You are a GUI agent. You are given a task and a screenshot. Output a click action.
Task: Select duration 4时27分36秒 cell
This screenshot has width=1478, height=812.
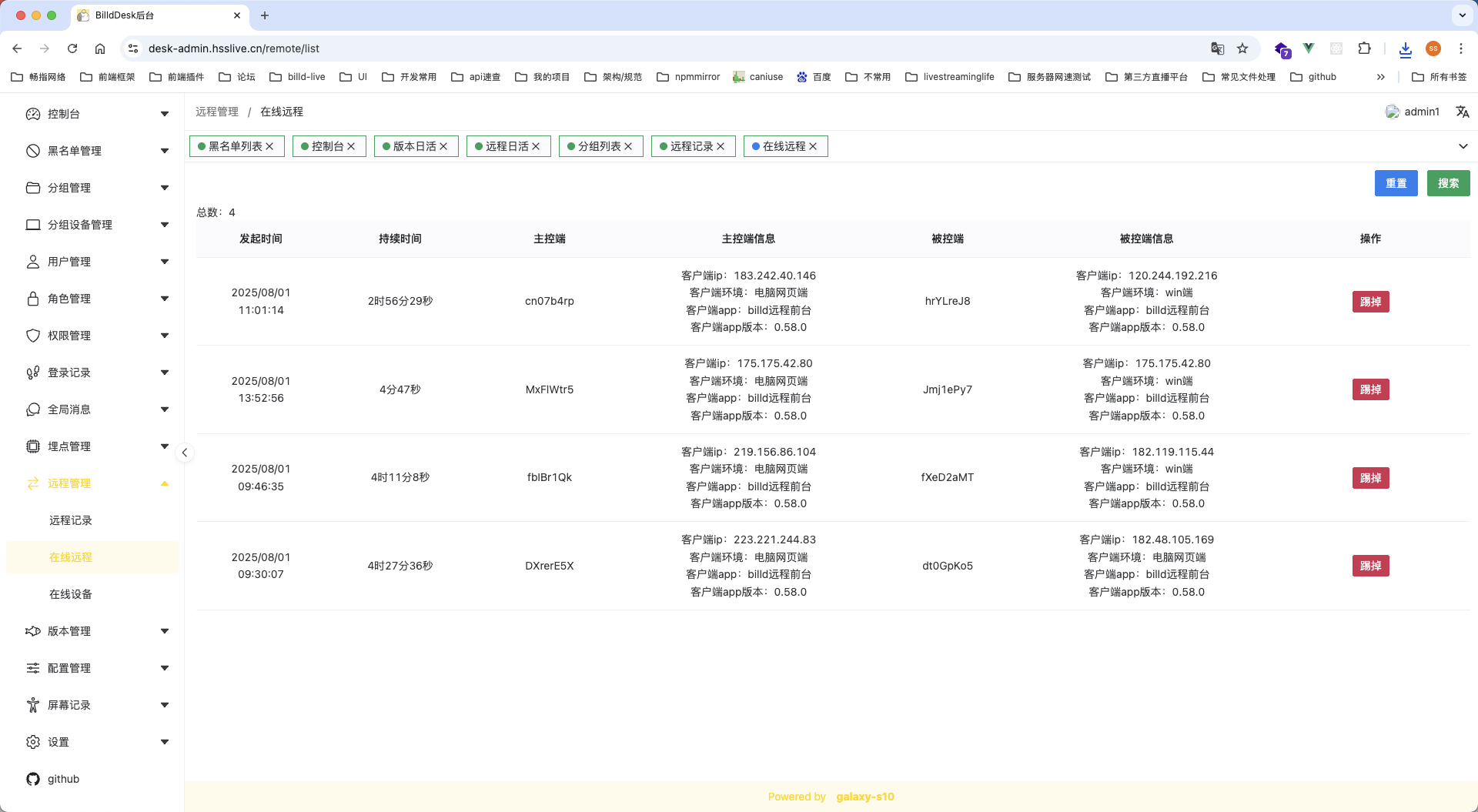(400, 566)
